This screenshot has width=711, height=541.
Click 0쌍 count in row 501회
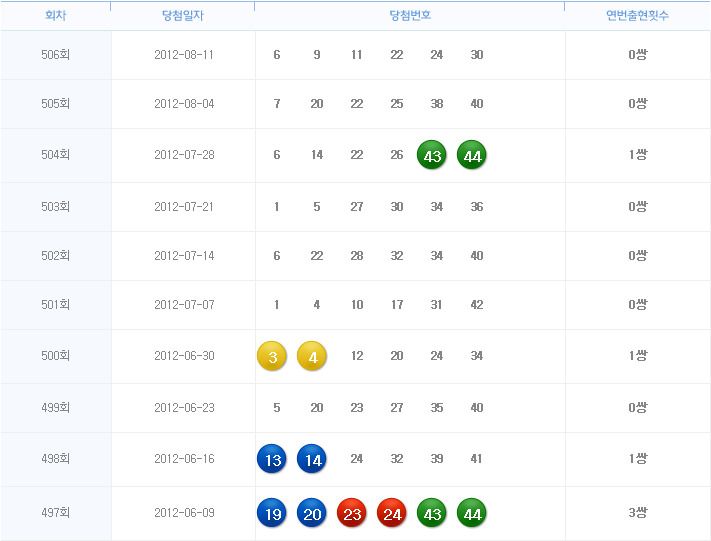[x=638, y=305]
